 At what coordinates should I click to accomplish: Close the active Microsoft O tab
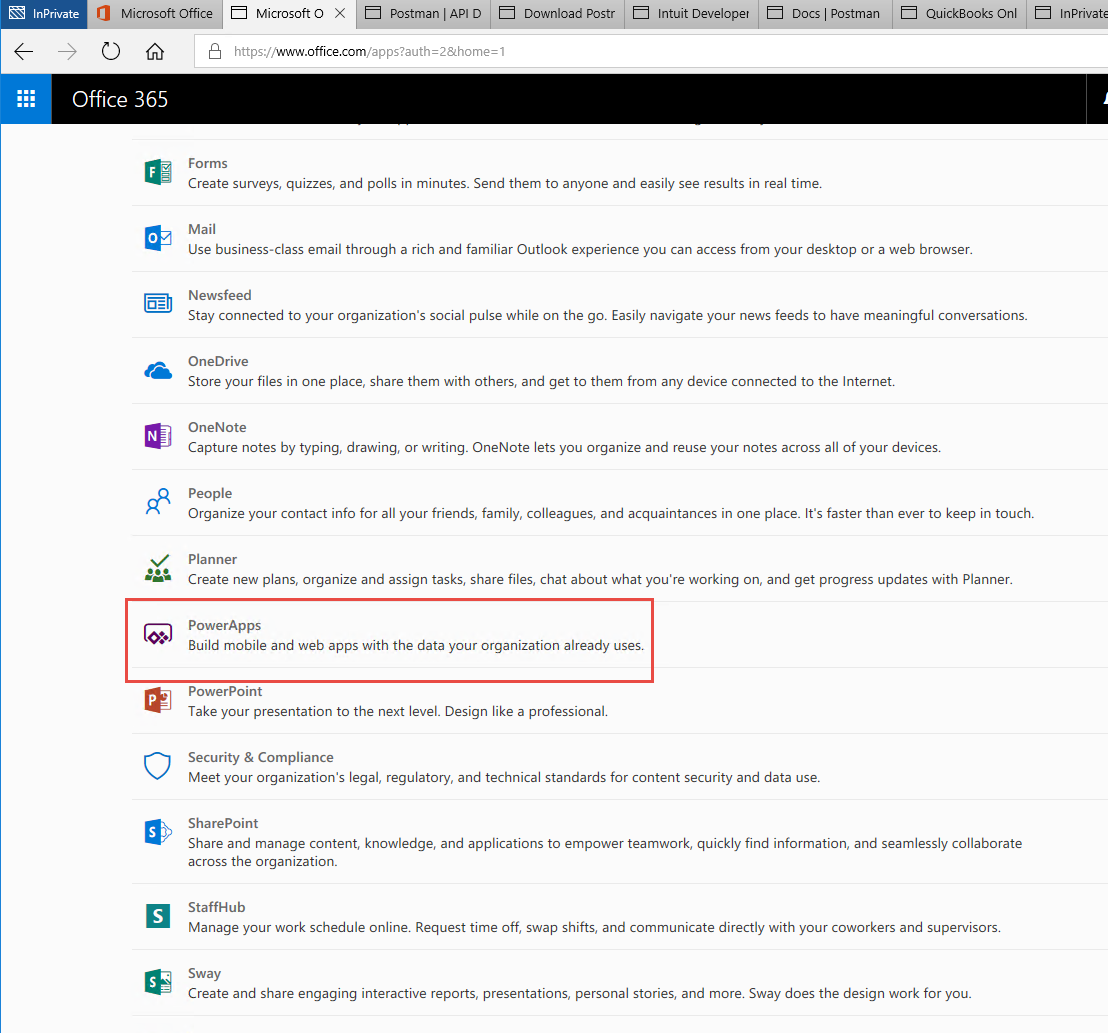340,13
